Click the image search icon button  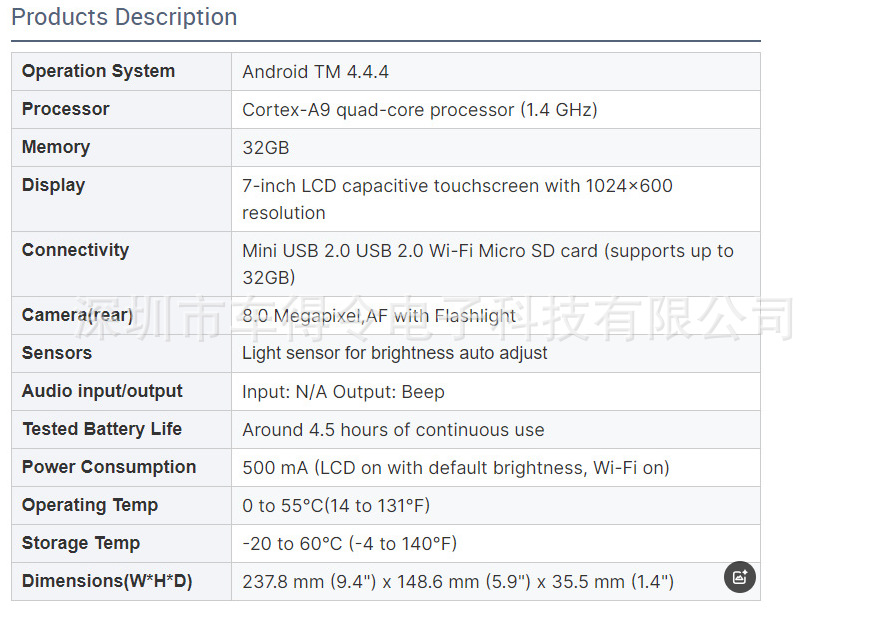pos(739,577)
